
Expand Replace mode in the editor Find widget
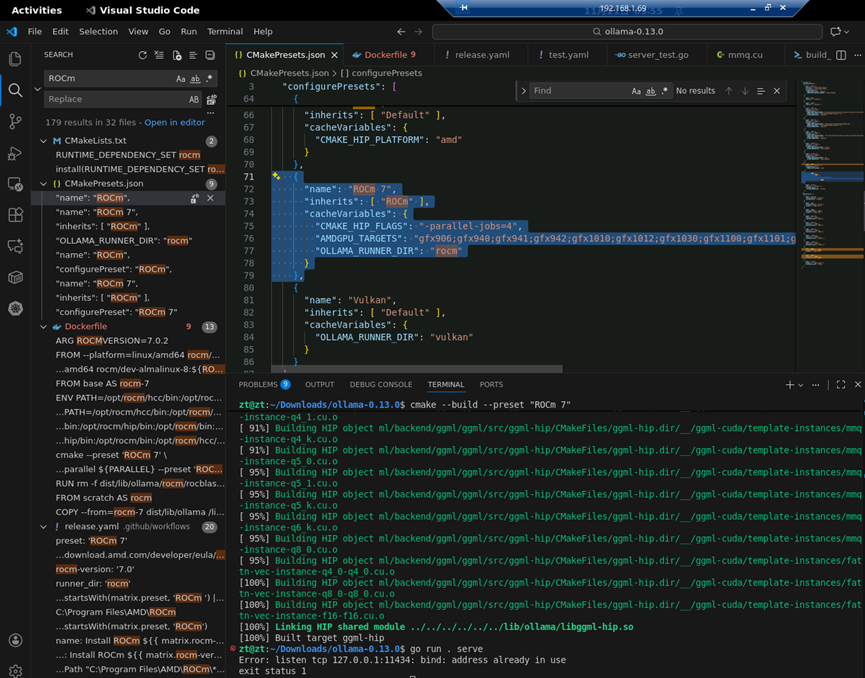coord(523,91)
